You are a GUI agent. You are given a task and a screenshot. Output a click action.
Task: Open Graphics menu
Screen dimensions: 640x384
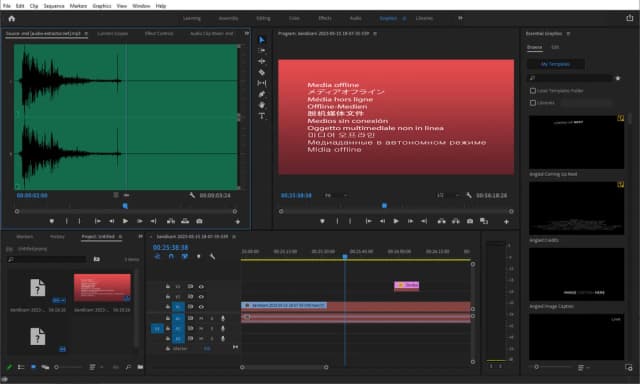tap(102, 6)
